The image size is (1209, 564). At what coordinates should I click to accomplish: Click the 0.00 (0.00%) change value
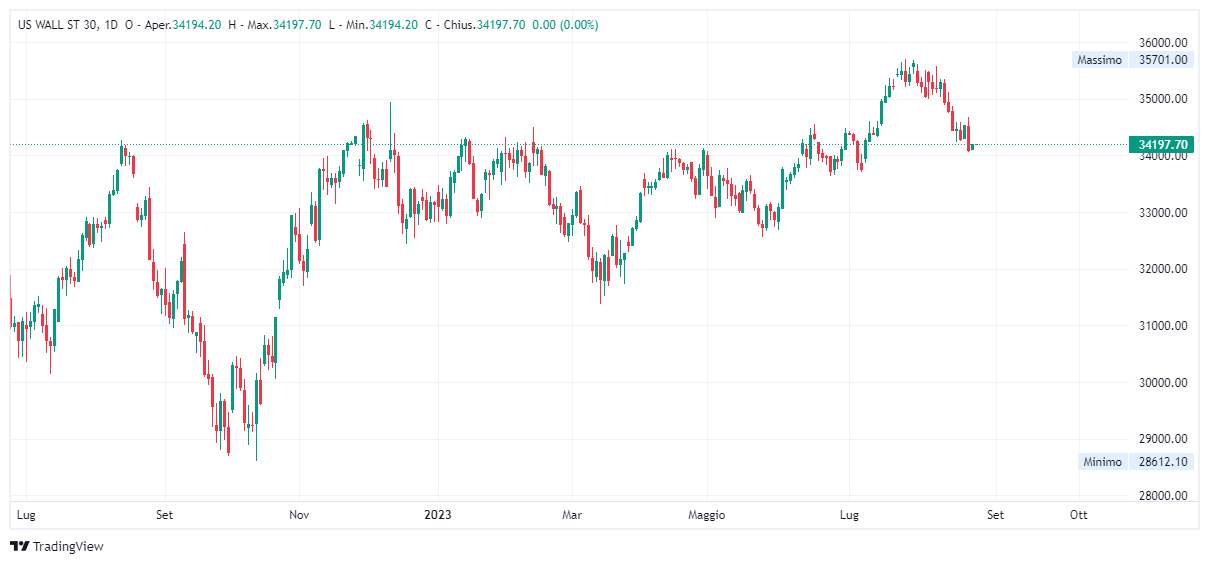[565, 25]
